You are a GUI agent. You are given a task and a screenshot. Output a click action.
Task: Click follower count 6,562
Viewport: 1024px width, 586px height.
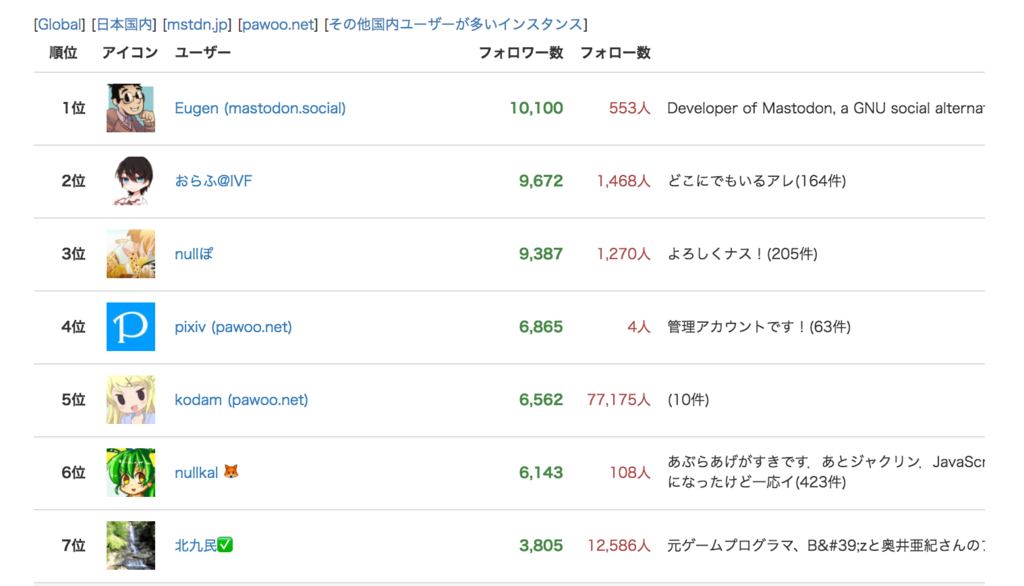point(541,399)
